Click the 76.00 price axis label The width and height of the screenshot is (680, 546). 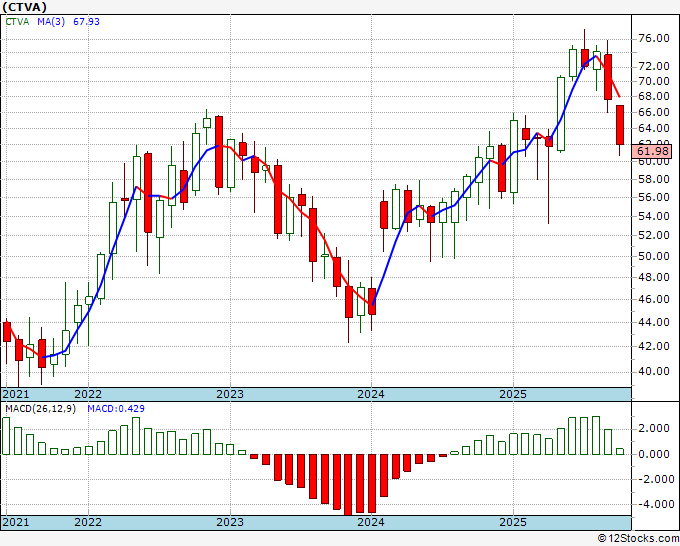coord(654,38)
